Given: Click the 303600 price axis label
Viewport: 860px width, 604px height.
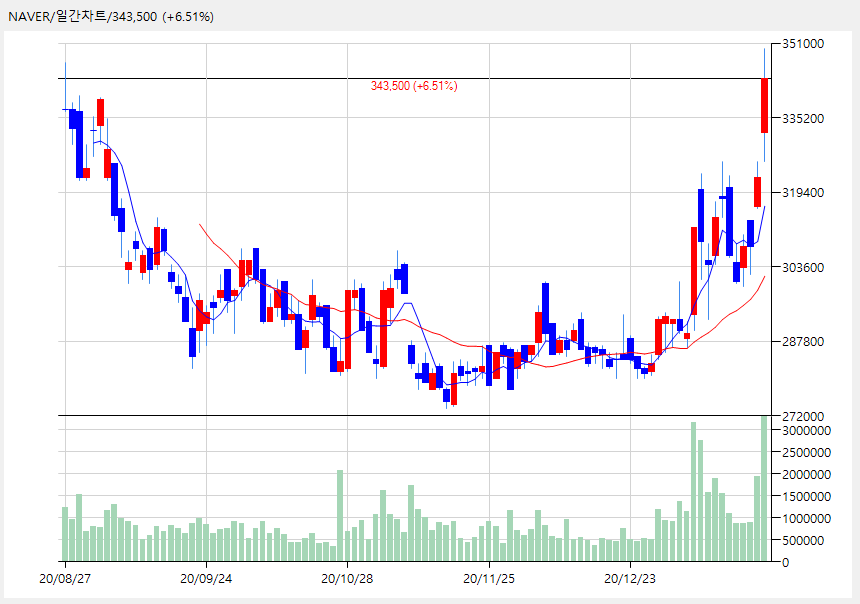Looking at the screenshot, I should (802, 267).
